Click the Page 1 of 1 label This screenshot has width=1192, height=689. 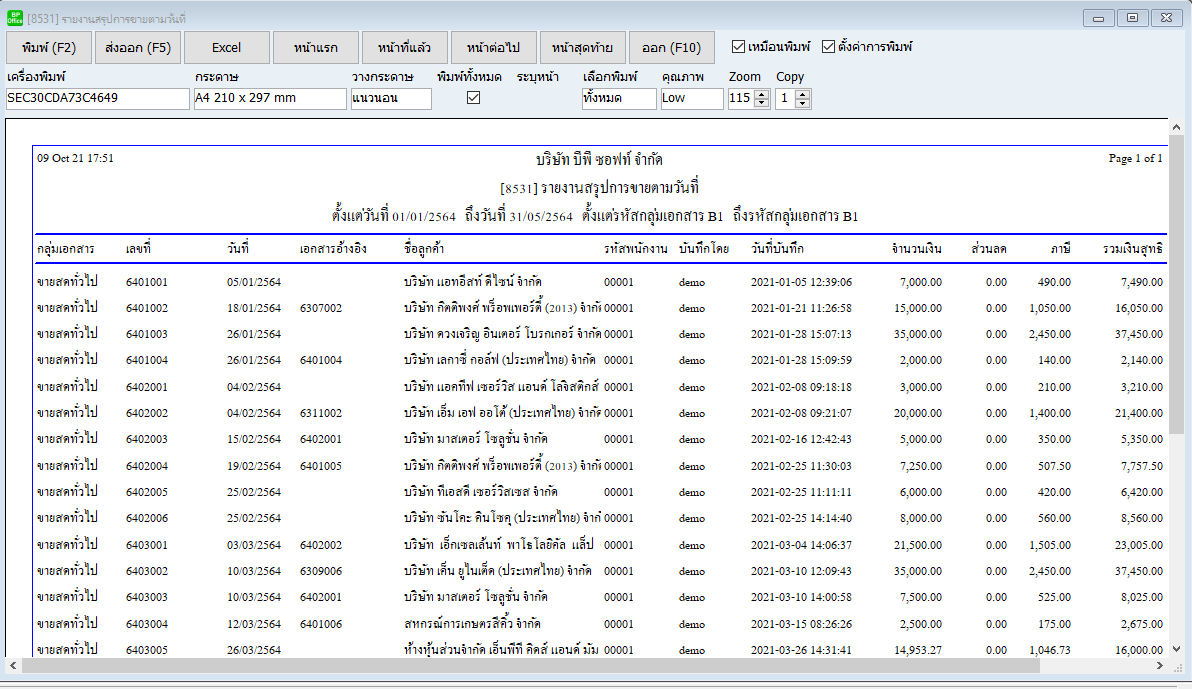(1136, 158)
